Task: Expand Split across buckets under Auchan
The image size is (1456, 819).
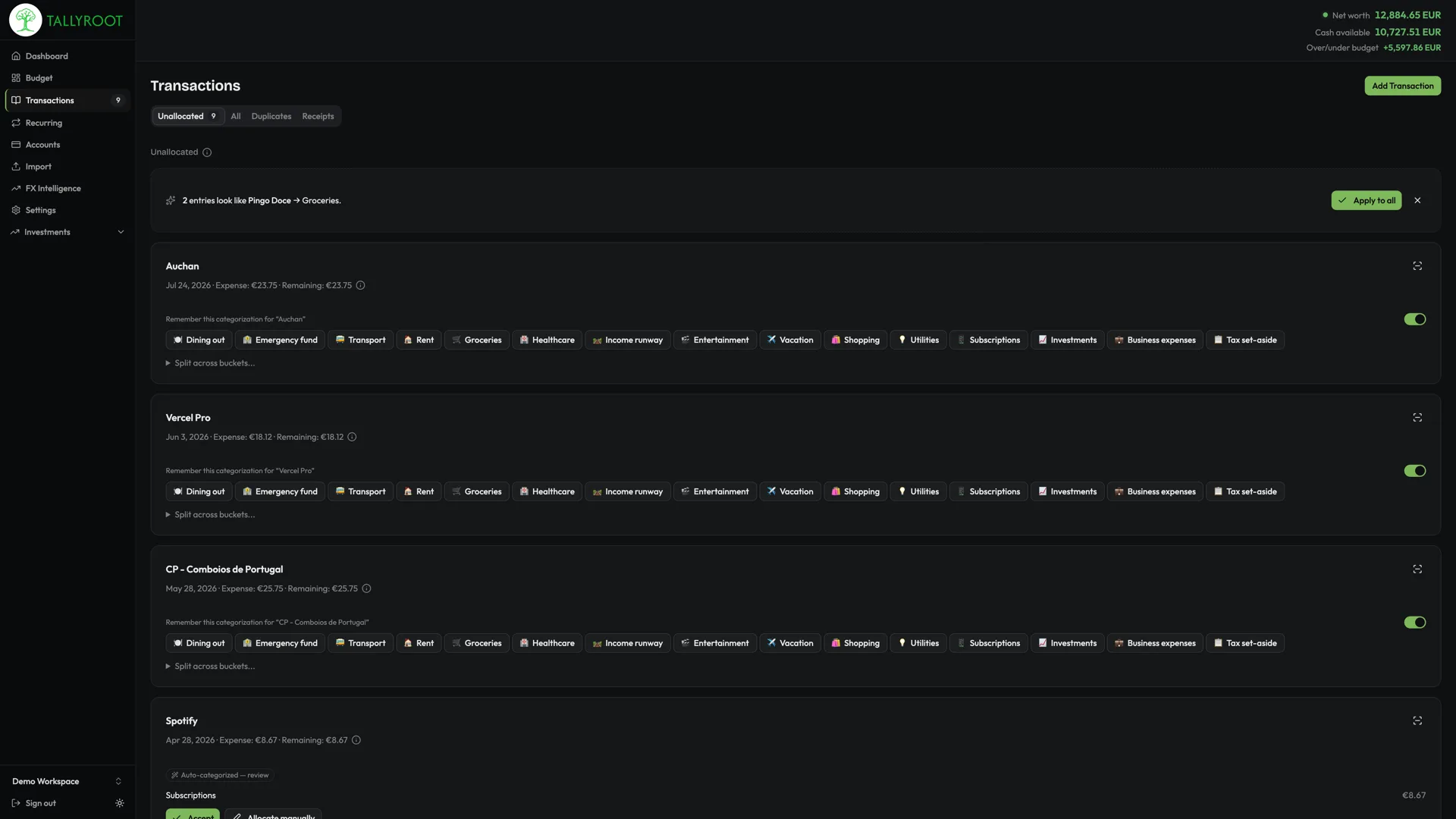Action: click(x=210, y=363)
